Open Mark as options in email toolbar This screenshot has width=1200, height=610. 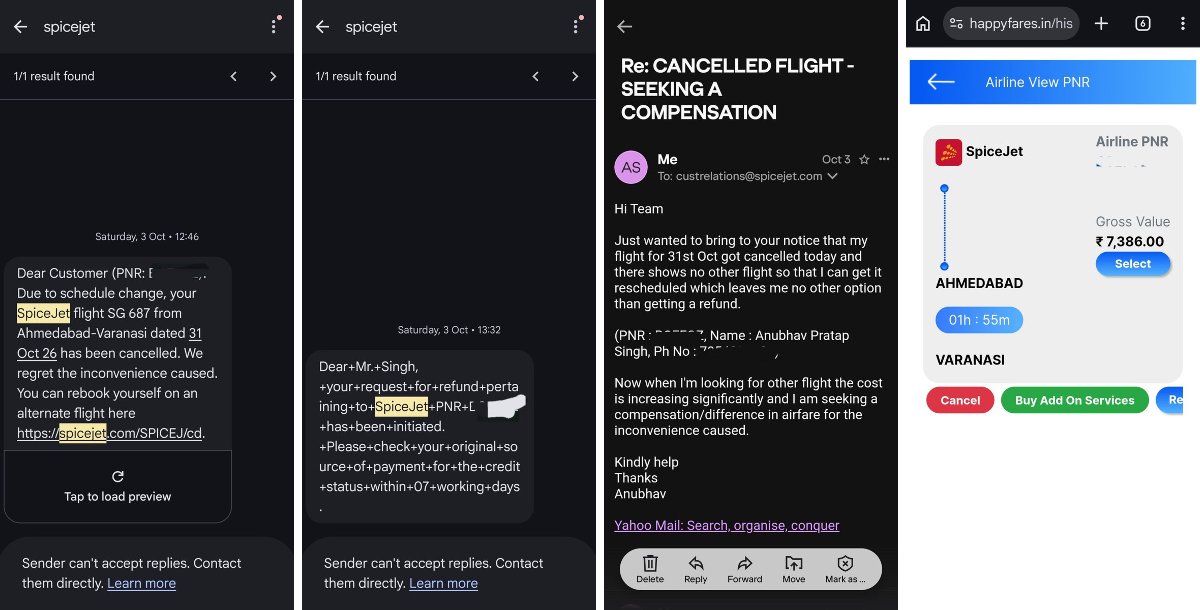845,569
